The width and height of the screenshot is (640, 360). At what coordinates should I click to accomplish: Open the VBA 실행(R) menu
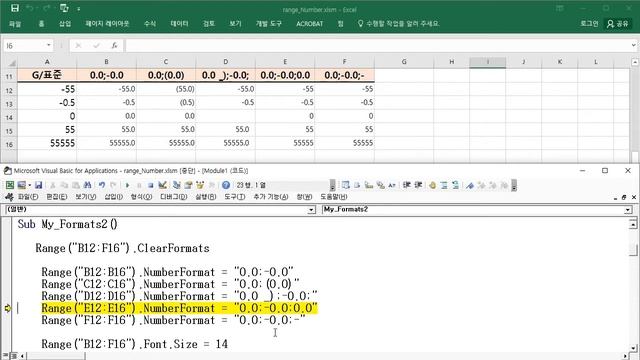tap(206, 197)
